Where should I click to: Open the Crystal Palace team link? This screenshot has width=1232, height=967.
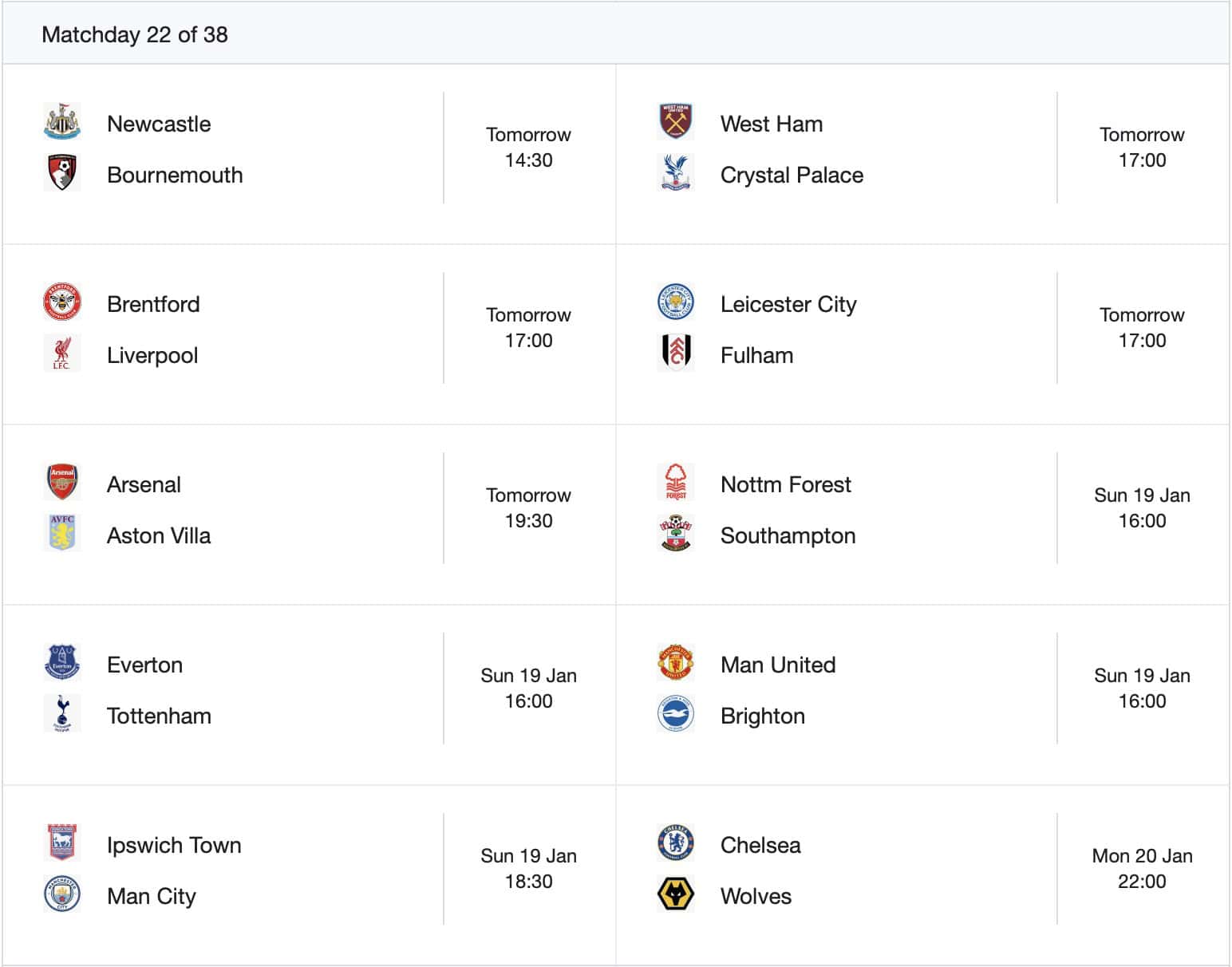(791, 175)
